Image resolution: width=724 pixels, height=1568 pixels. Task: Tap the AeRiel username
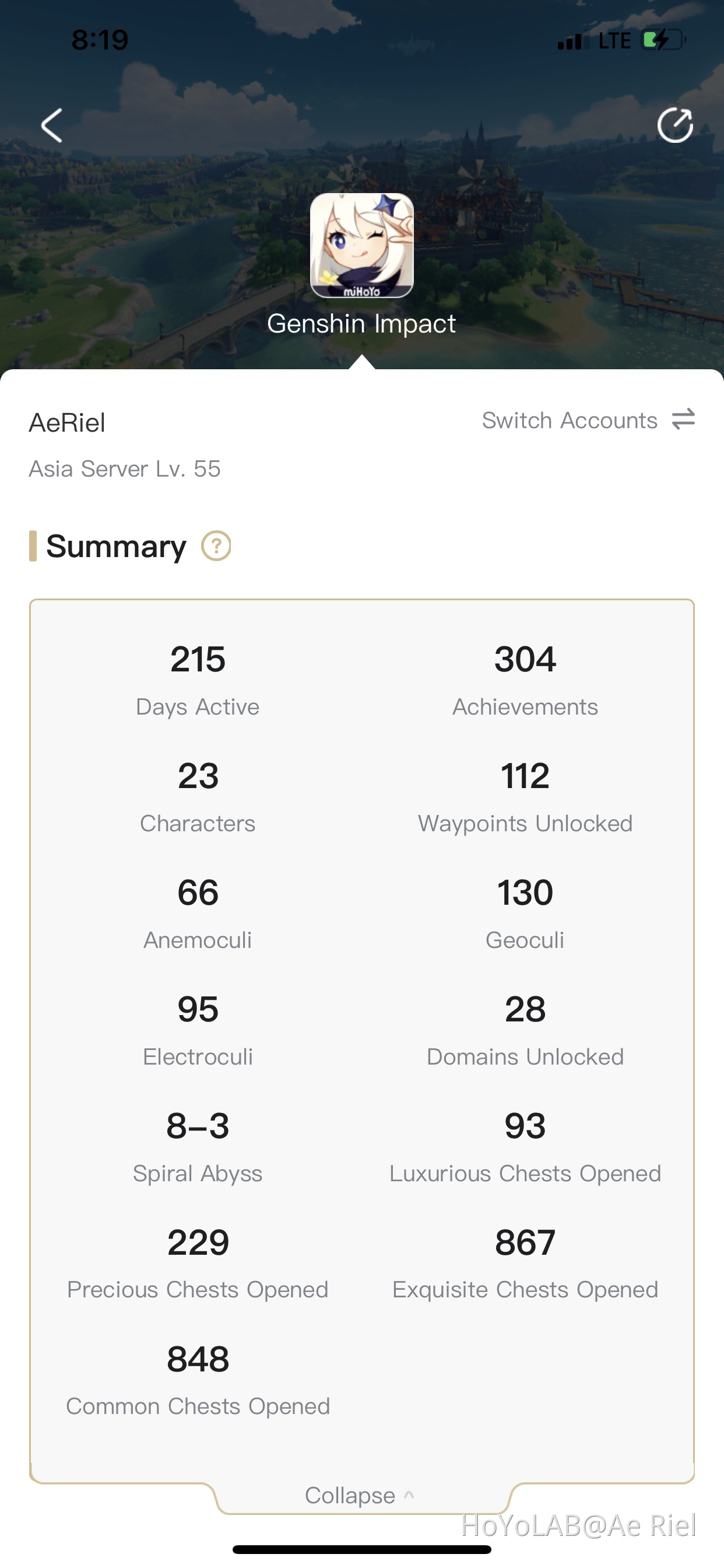67,423
